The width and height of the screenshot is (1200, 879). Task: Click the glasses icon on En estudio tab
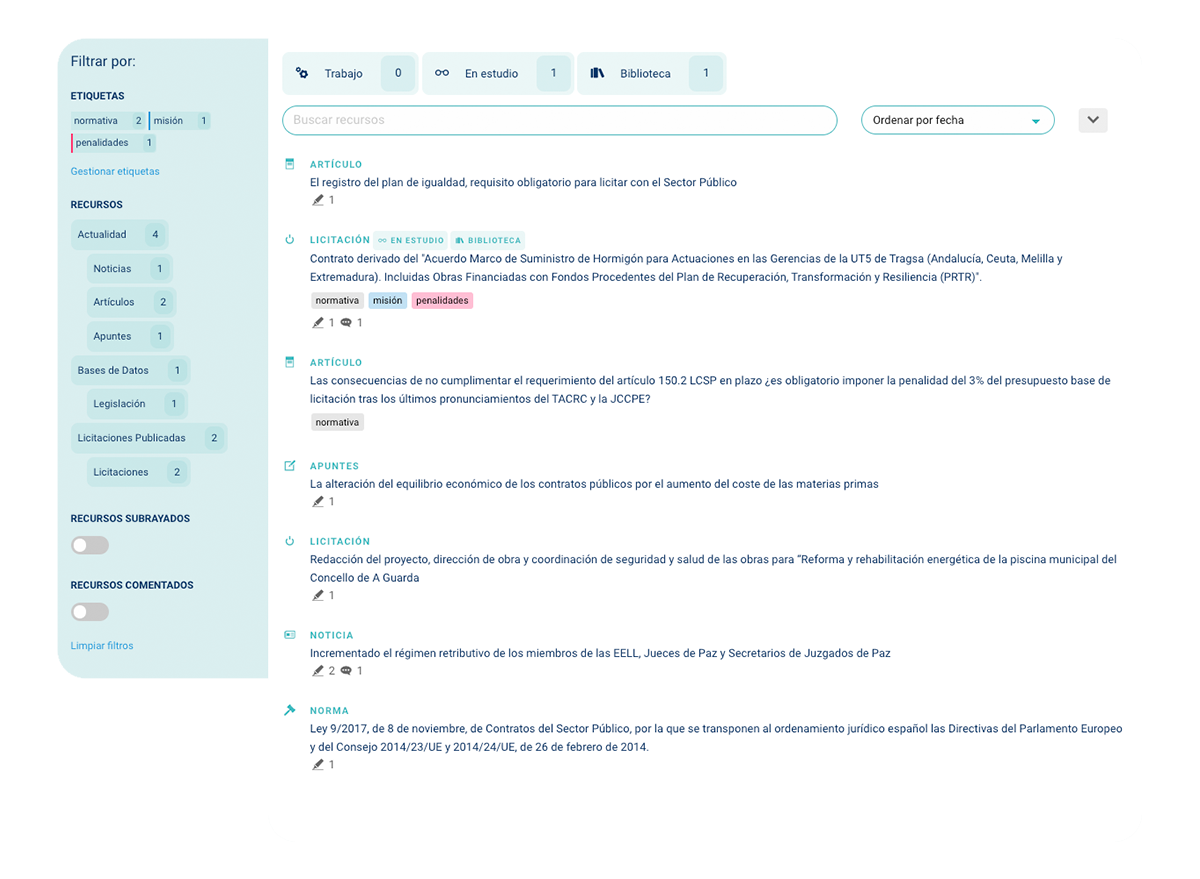[442, 73]
